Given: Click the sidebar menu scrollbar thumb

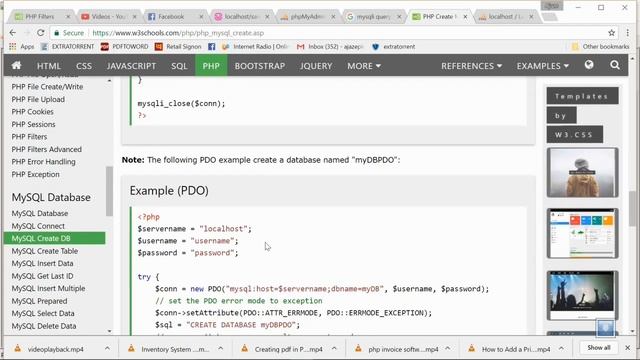Looking at the screenshot, I should 109,191.
